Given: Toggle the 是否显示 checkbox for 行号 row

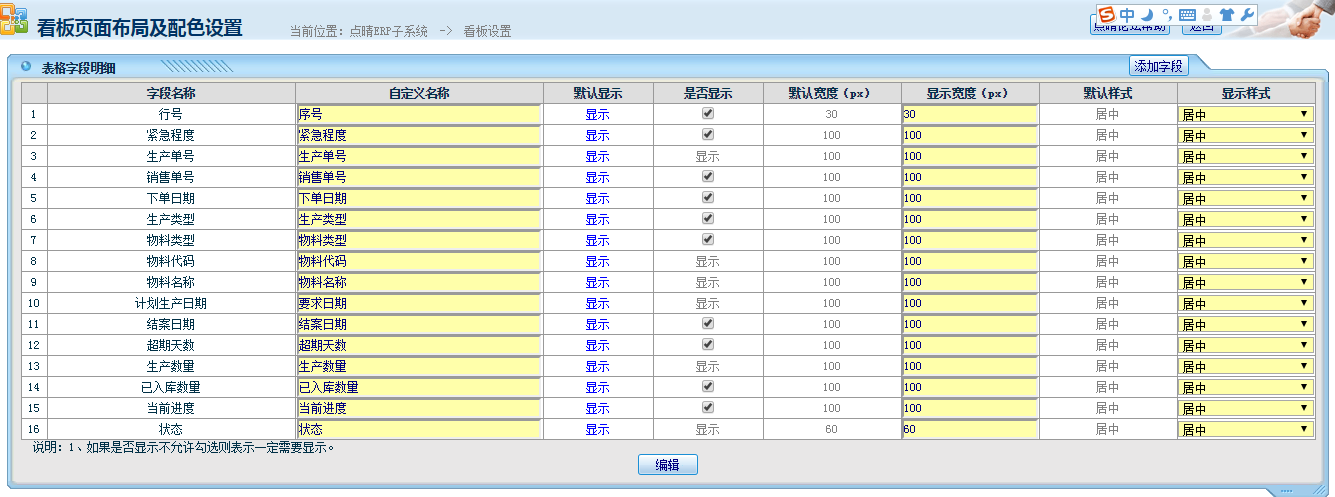Looking at the screenshot, I should coord(708,114).
